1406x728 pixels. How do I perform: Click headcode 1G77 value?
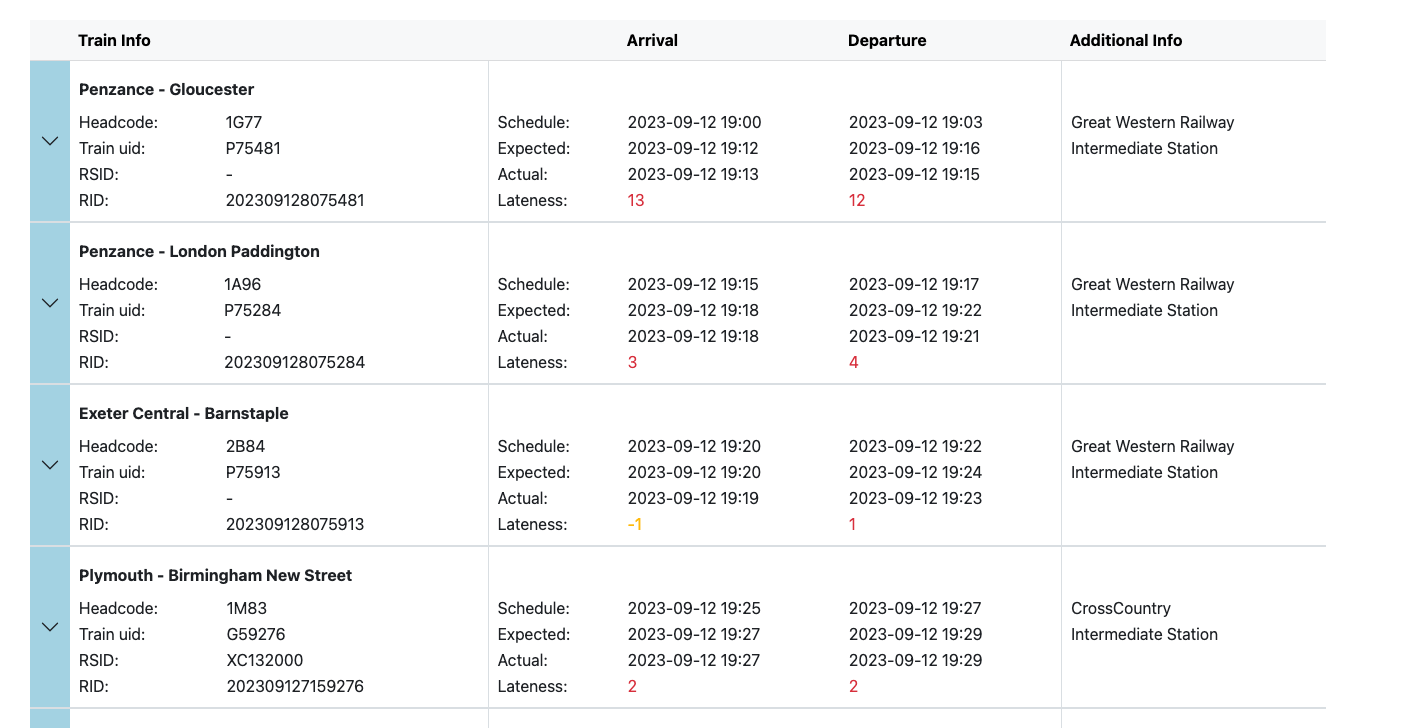pos(244,123)
